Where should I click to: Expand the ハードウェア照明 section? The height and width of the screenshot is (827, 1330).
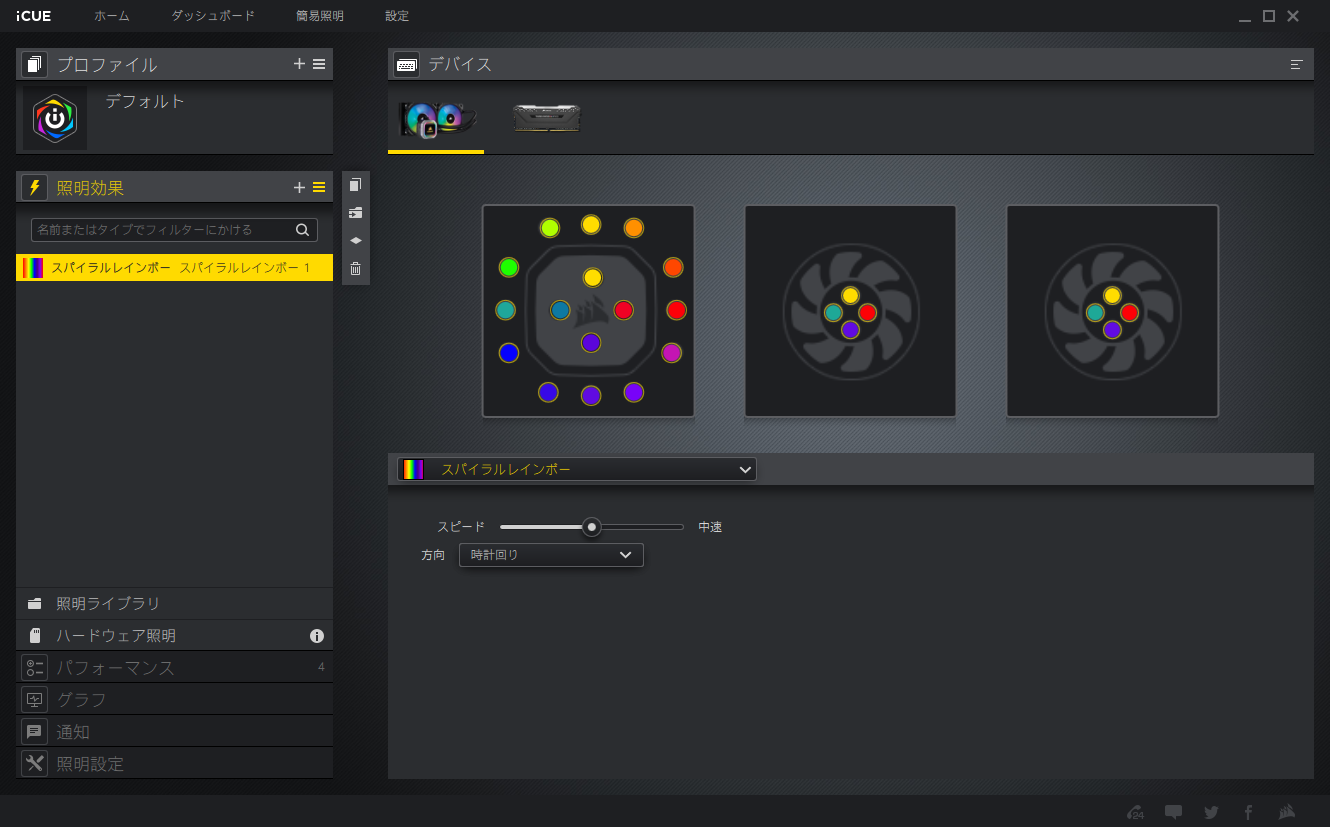point(174,636)
